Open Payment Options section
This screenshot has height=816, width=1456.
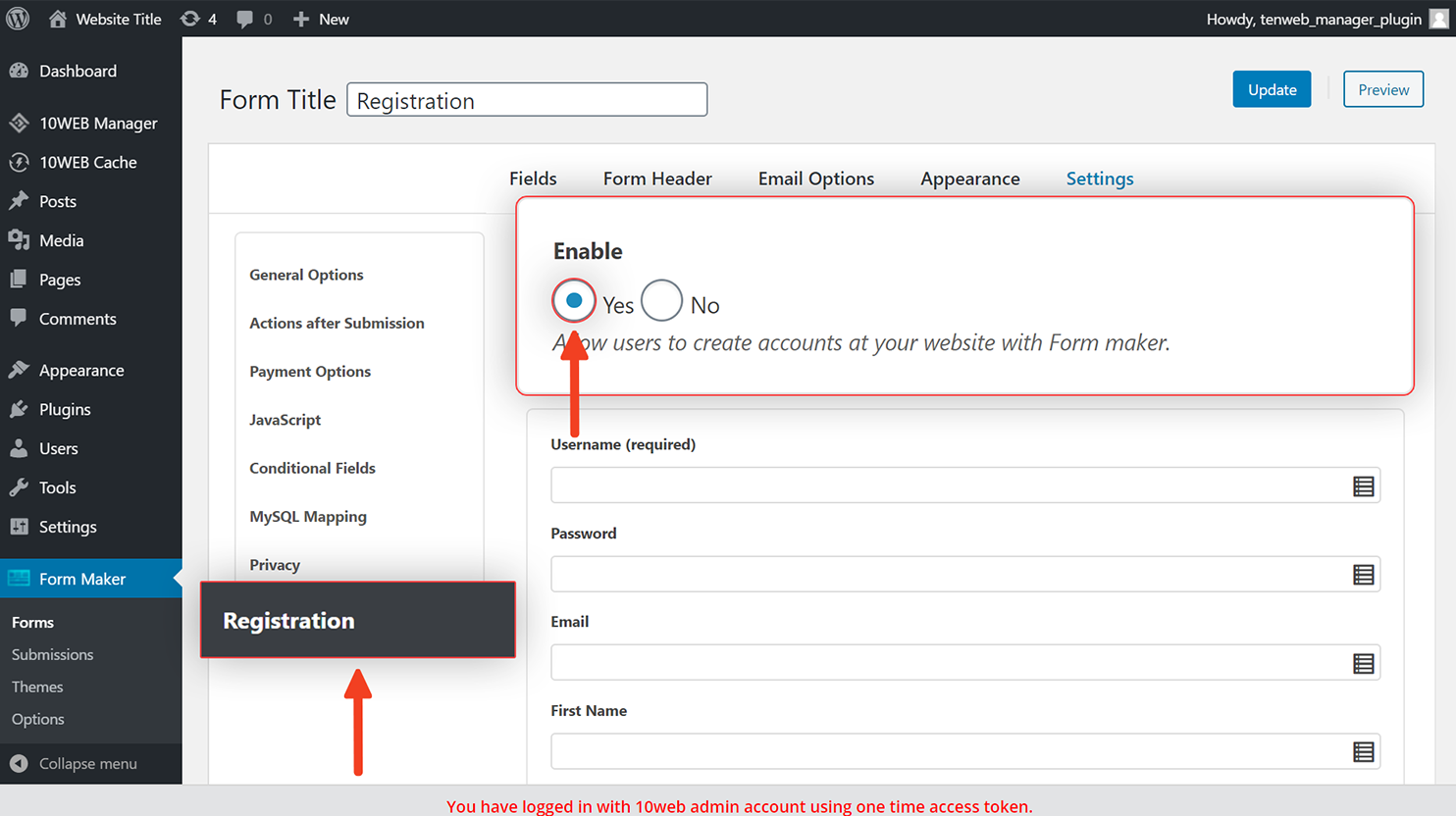[x=310, y=371]
